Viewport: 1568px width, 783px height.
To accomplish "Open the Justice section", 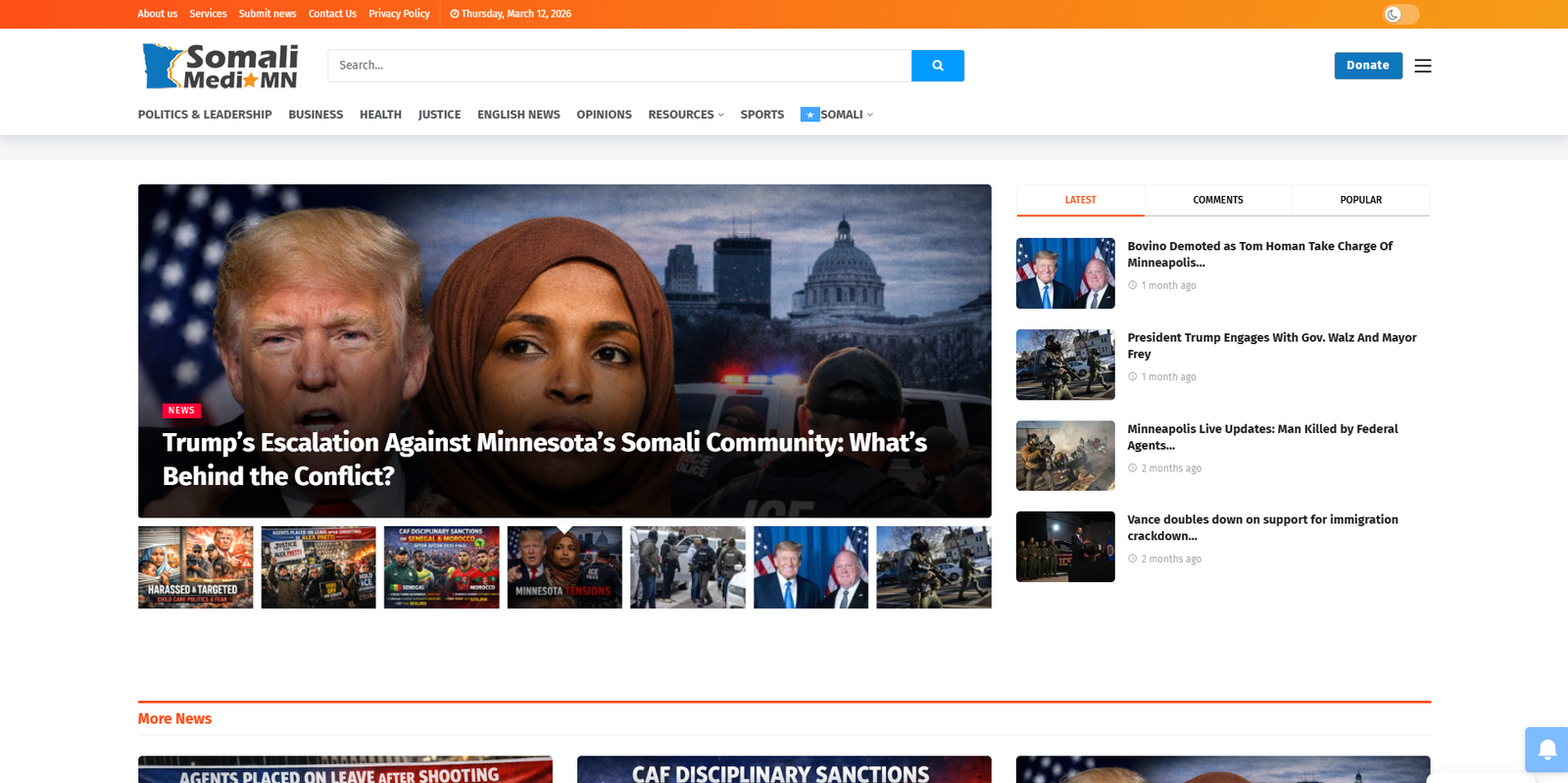I will click(439, 115).
